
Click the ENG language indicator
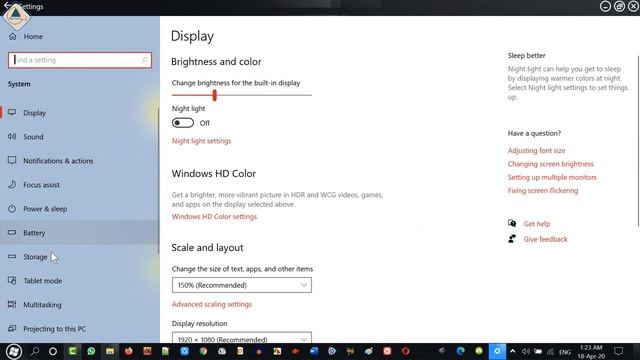tap(565, 352)
